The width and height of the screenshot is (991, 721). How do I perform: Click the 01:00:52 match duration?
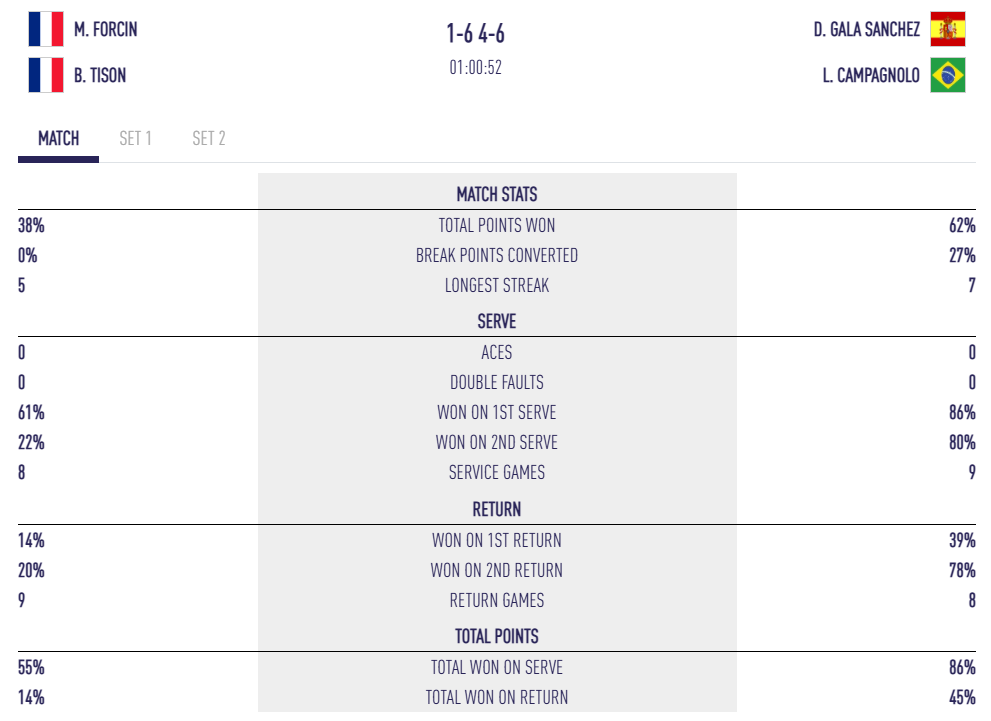pyautogui.click(x=475, y=68)
